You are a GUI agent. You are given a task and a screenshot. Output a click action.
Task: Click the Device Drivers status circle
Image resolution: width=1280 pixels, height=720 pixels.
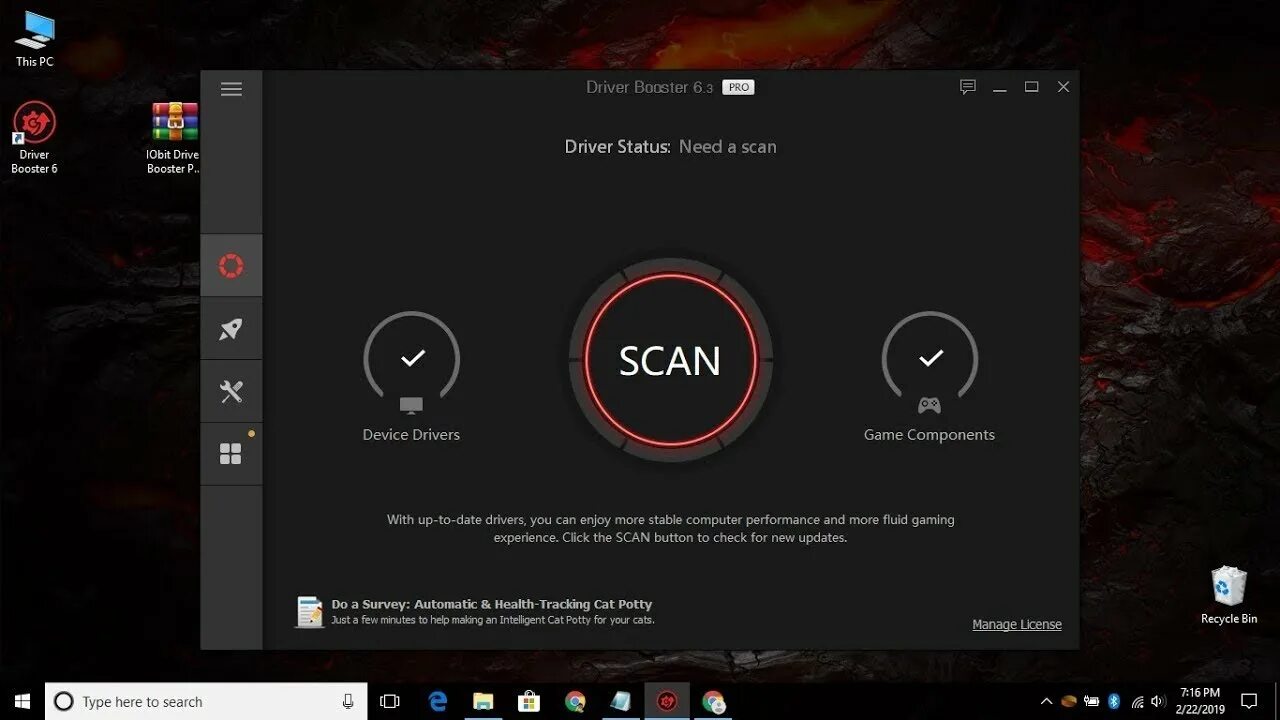[x=411, y=360]
